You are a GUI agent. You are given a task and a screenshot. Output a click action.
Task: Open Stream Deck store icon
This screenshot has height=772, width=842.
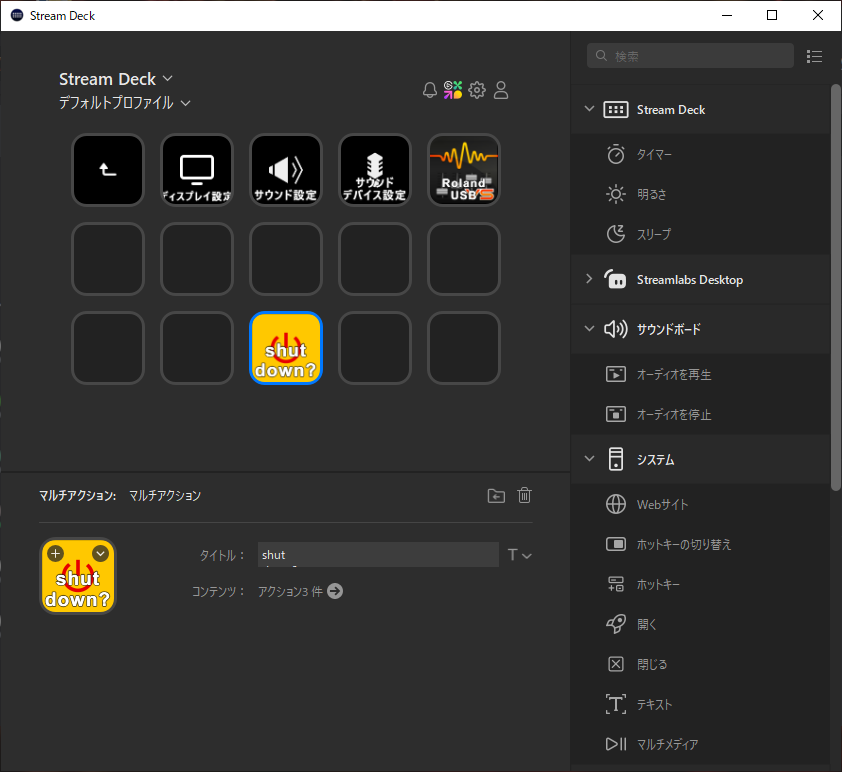[x=453, y=90]
